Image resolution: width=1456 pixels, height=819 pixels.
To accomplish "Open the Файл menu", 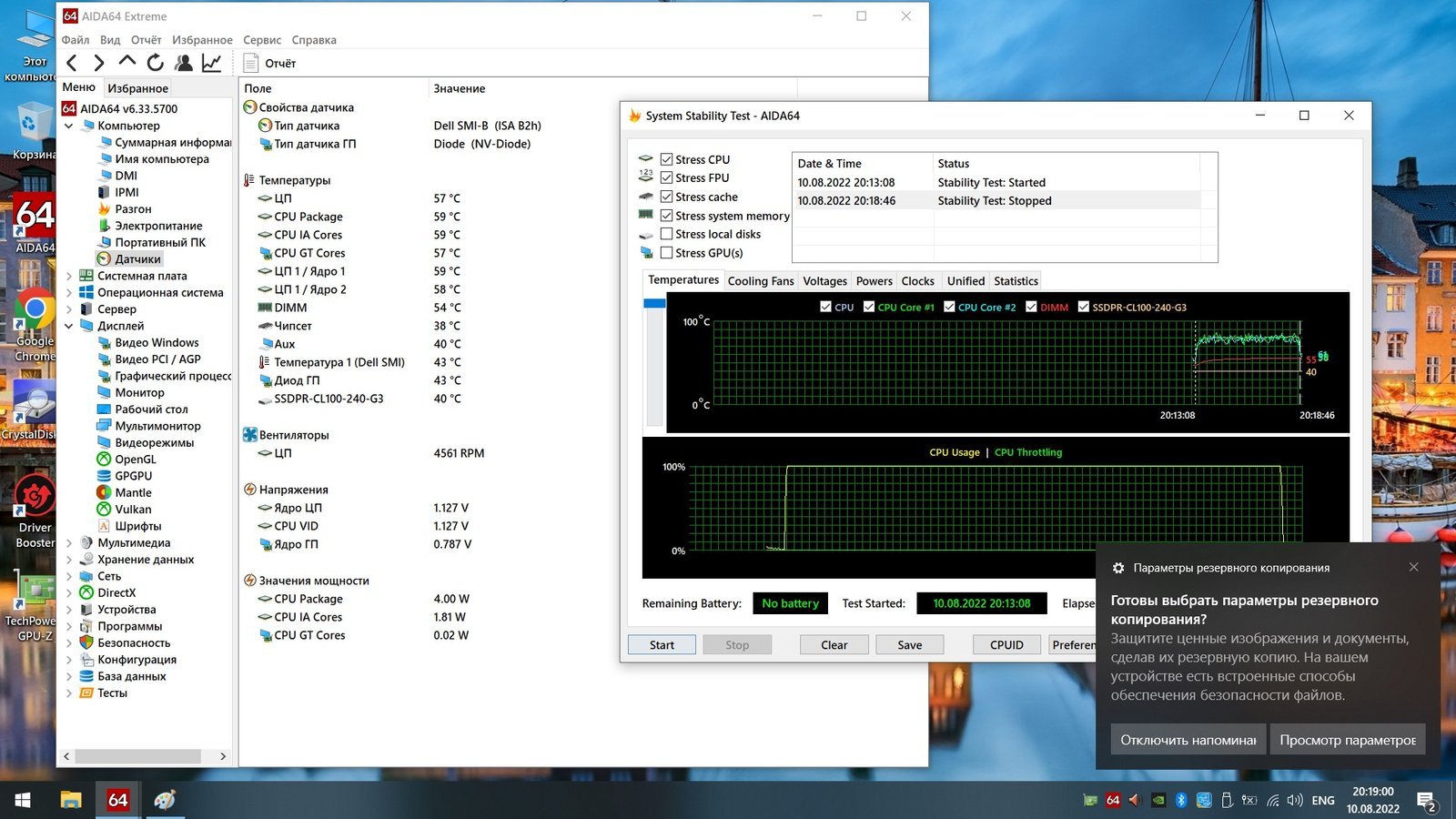I will 76,40.
